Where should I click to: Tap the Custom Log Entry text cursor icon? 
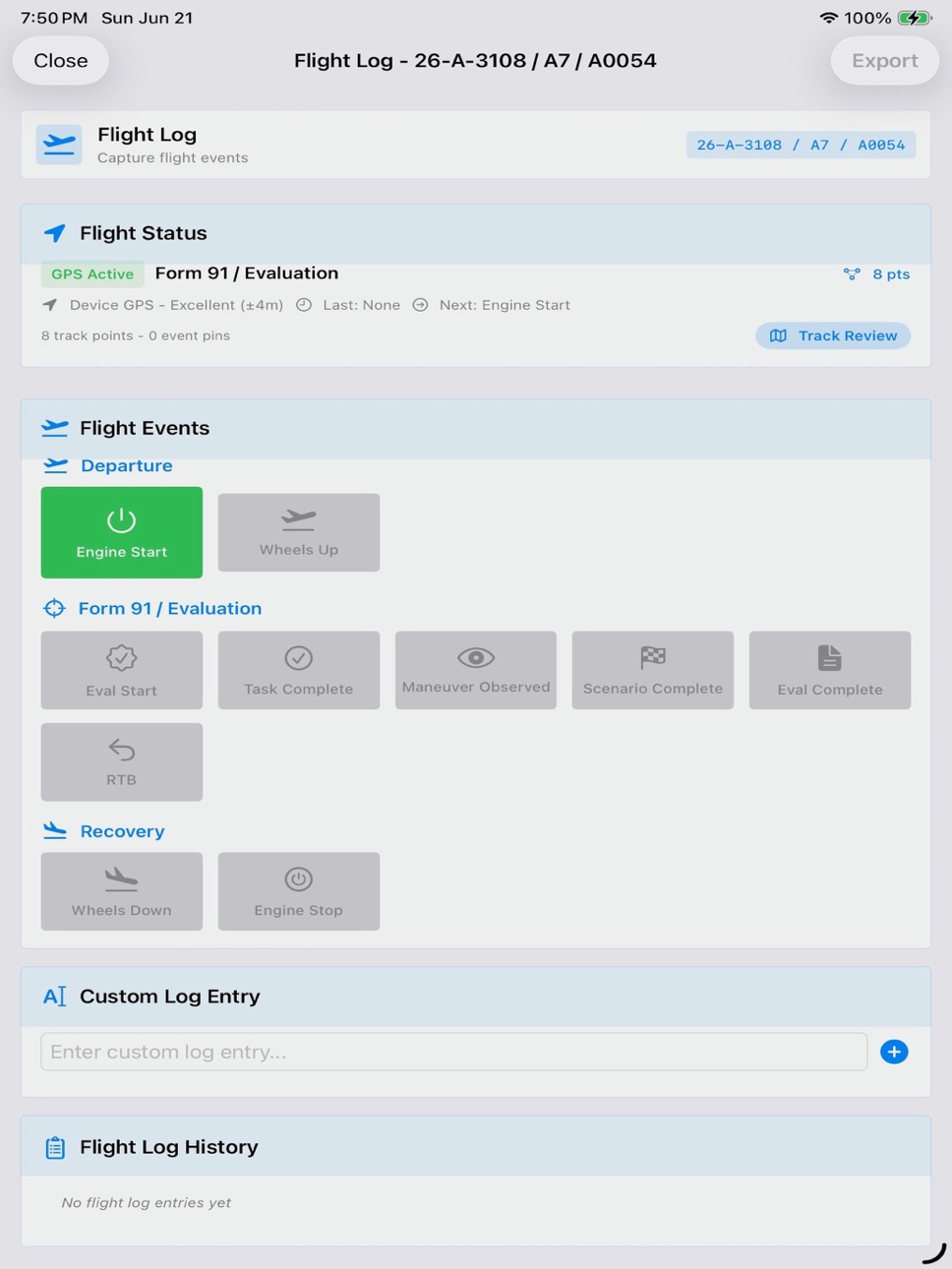[x=55, y=997]
